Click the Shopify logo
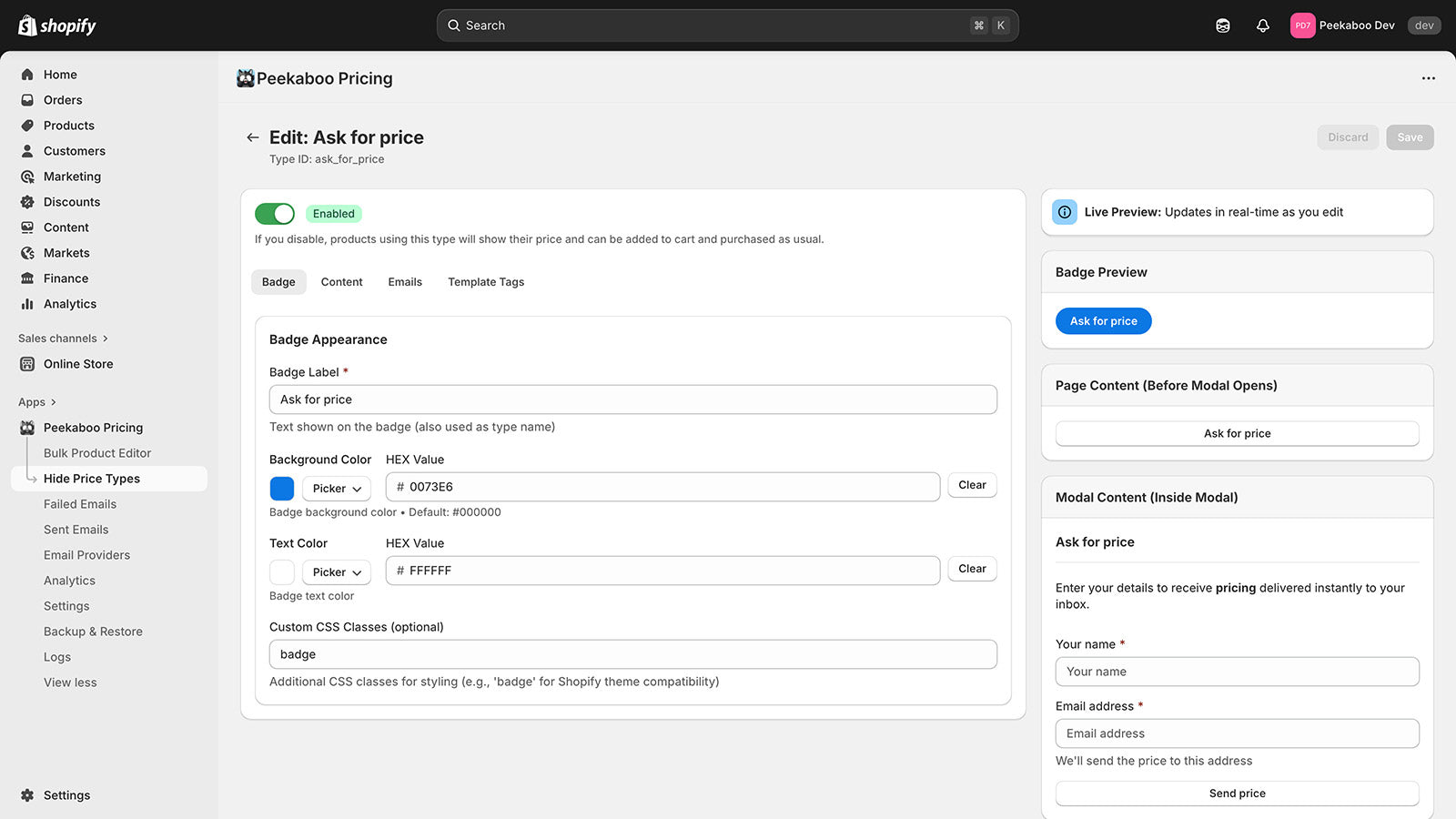This screenshot has height=819, width=1456. [56, 25]
